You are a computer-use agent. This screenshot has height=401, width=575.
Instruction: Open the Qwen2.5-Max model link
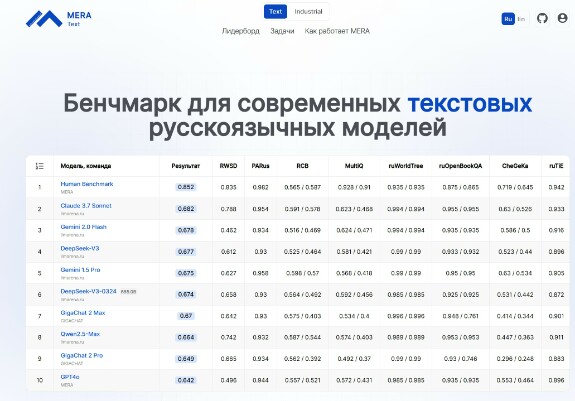(80, 334)
